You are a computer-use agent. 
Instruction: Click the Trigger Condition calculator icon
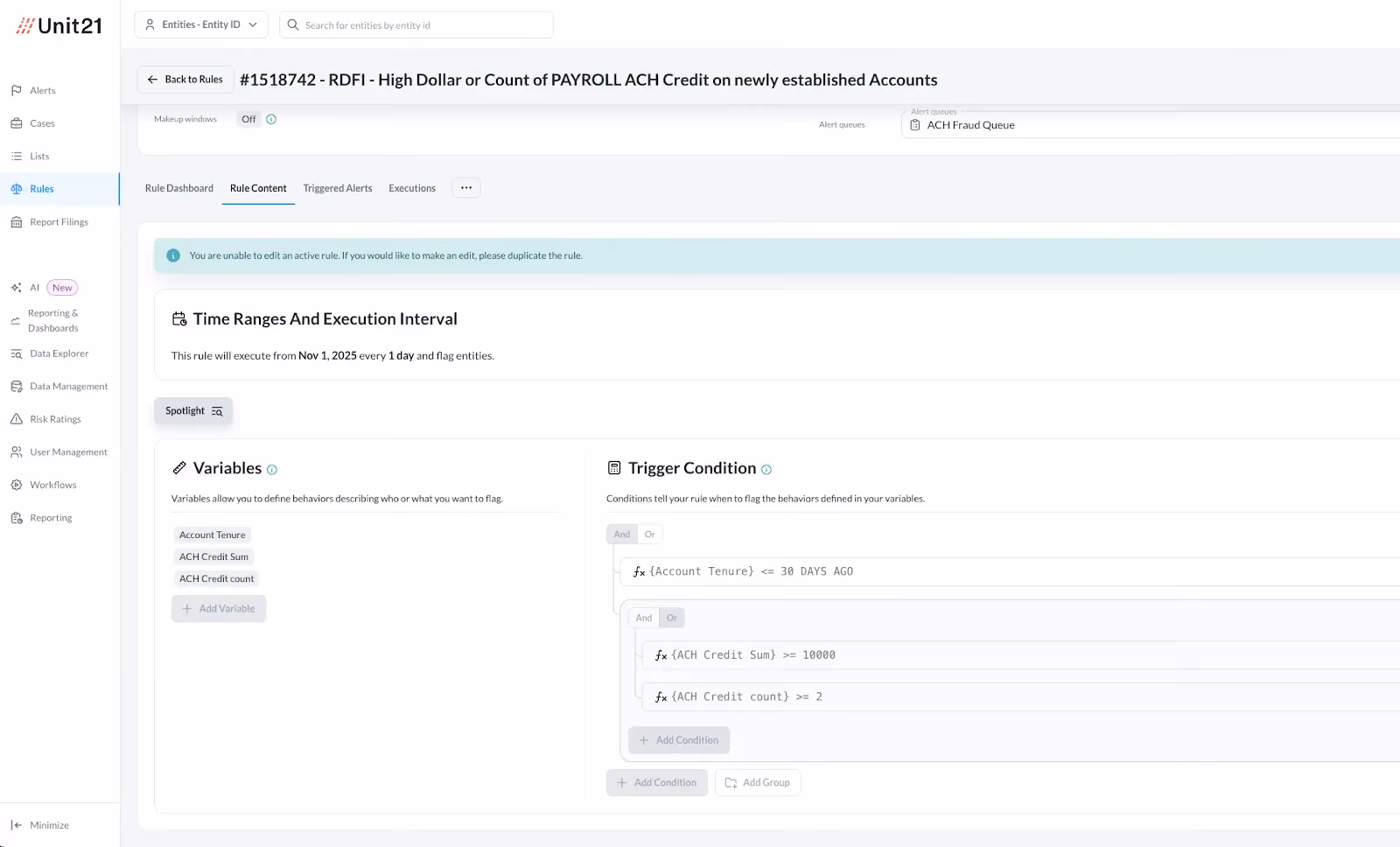coord(614,468)
